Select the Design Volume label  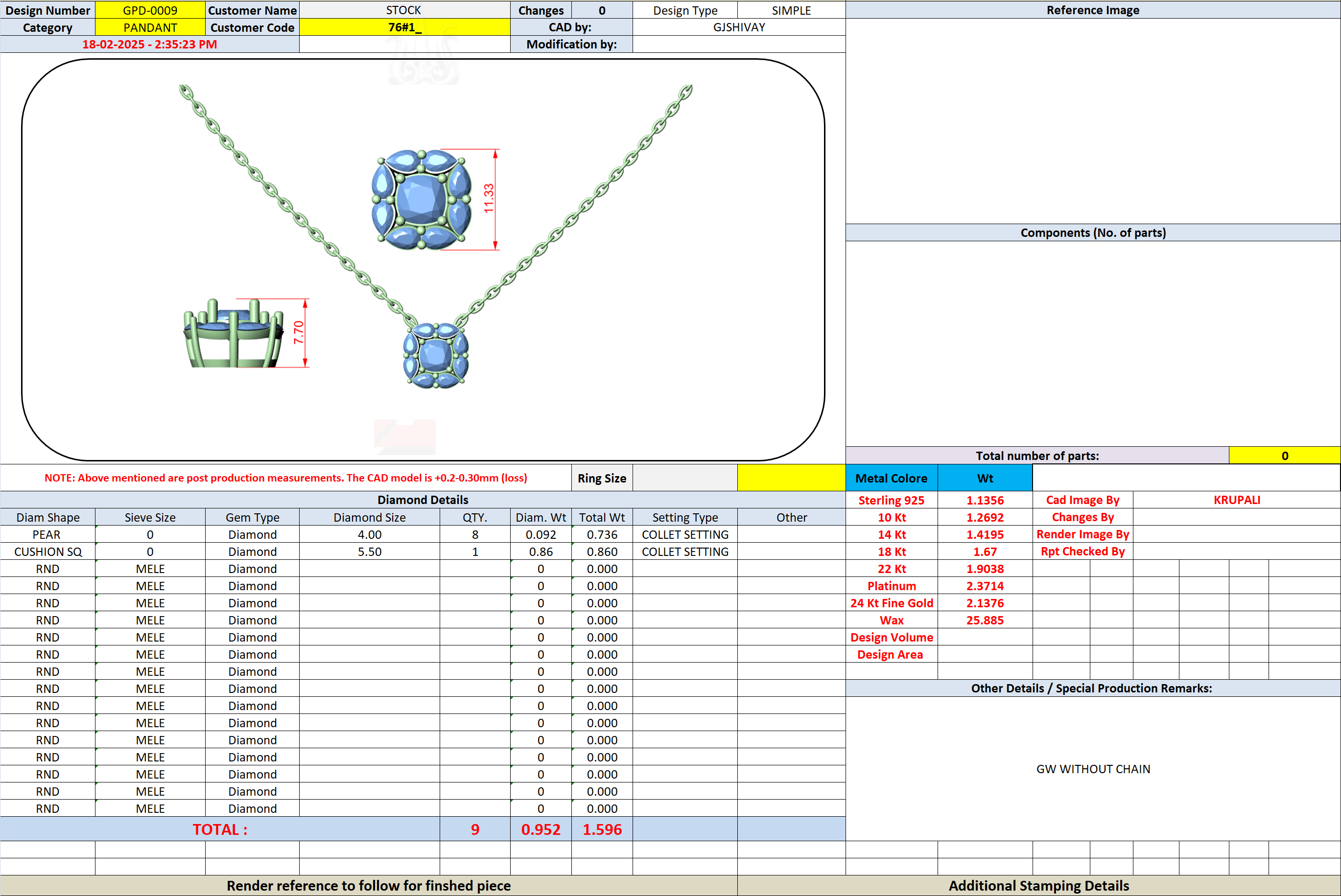click(891, 637)
